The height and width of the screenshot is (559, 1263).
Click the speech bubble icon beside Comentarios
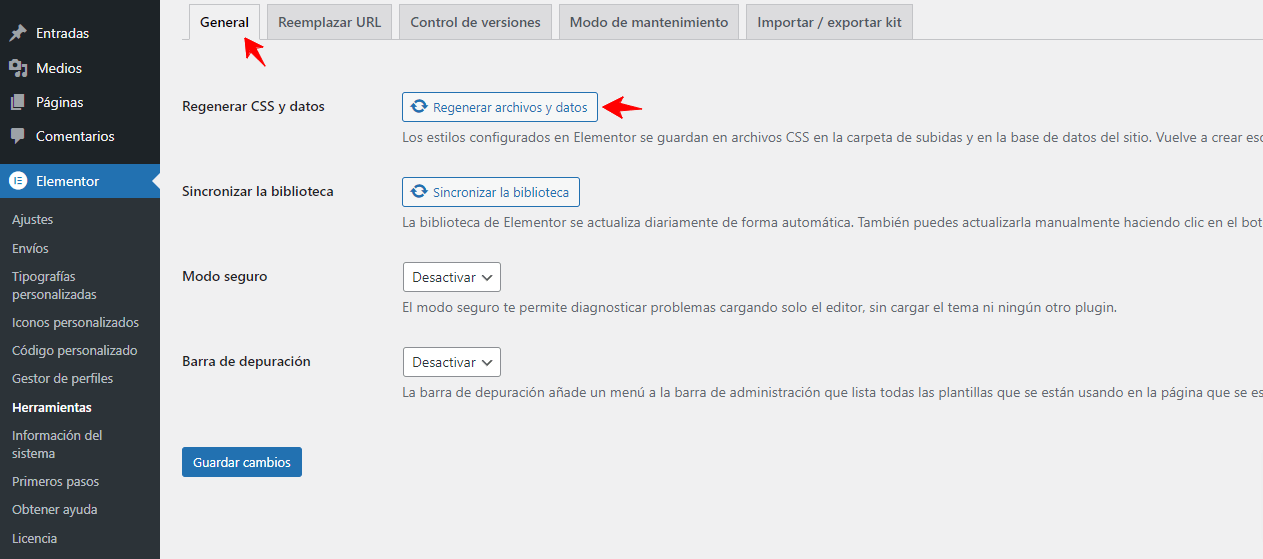18,136
